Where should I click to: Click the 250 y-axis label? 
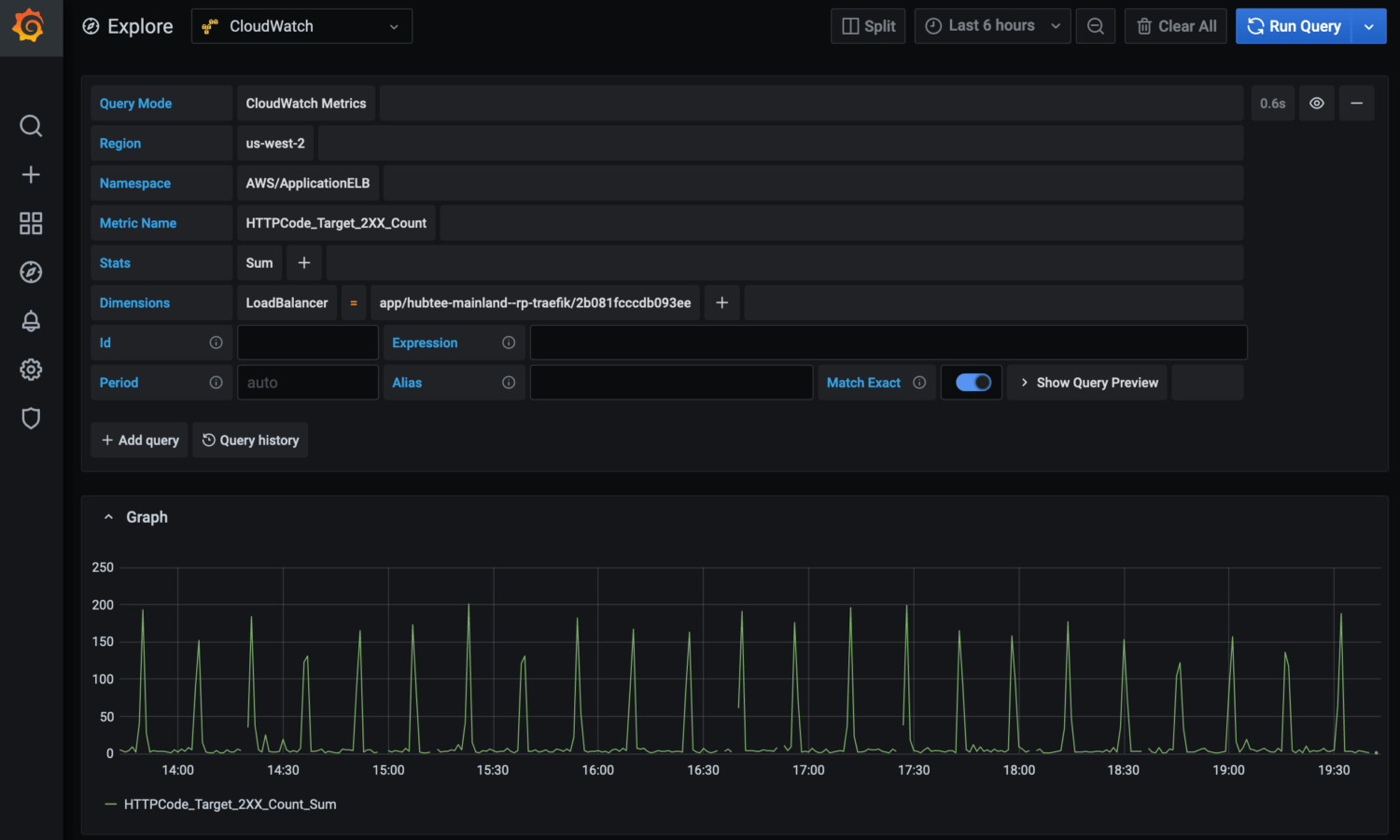click(x=103, y=567)
